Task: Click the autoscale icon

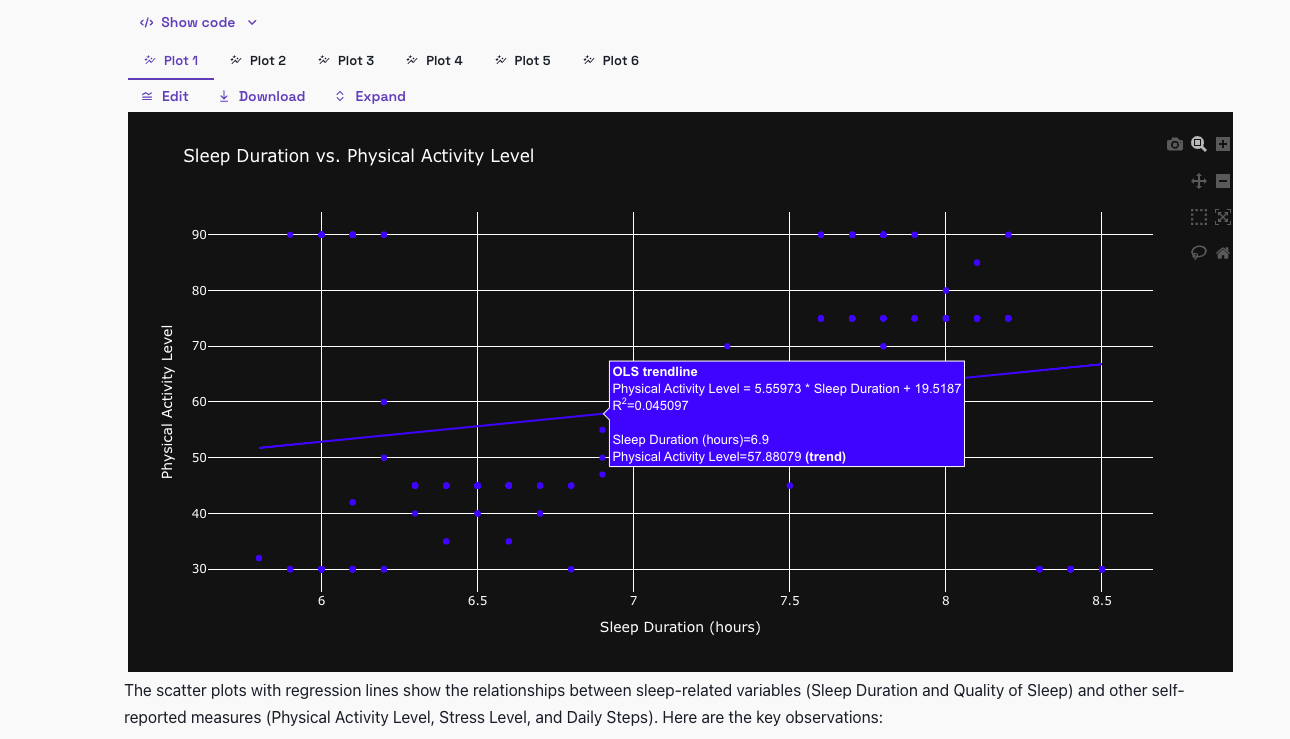Action: [x=1222, y=217]
